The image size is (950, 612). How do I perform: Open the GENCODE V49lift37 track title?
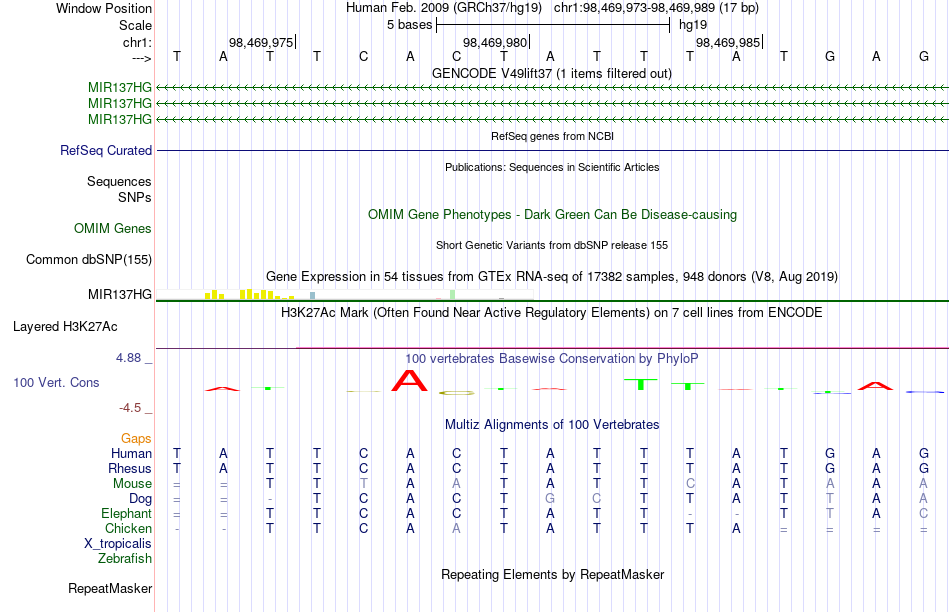(x=552, y=73)
